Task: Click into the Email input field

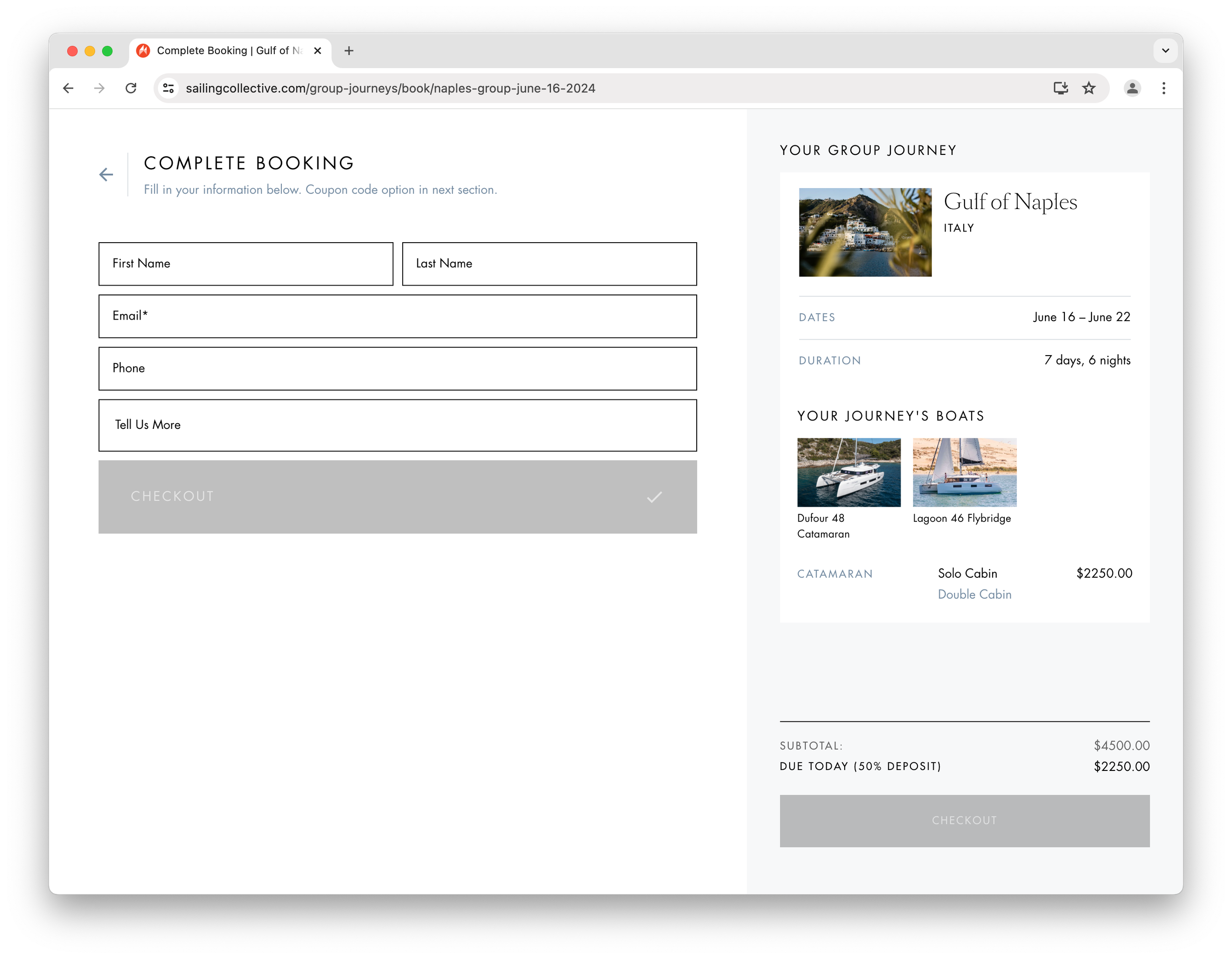Action: pyautogui.click(x=397, y=316)
